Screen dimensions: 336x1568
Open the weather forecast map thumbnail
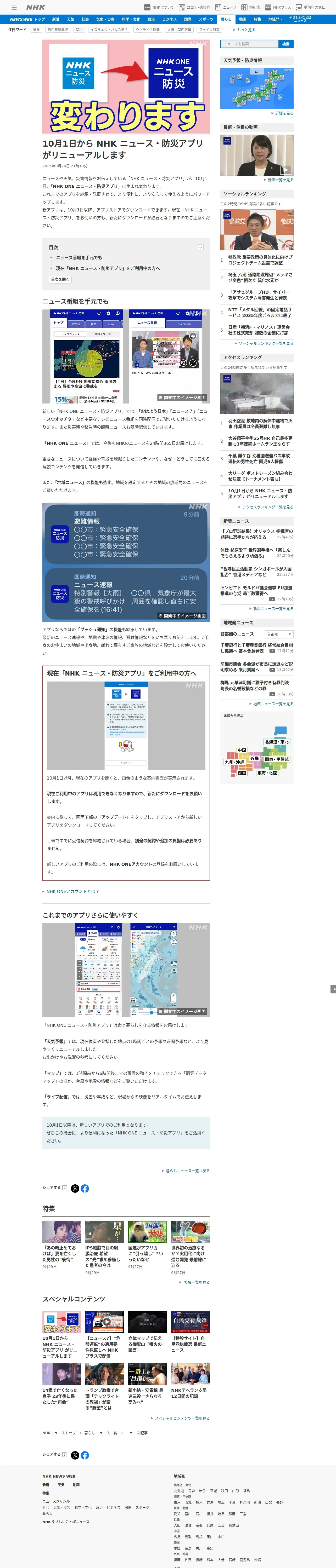(257, 88)
